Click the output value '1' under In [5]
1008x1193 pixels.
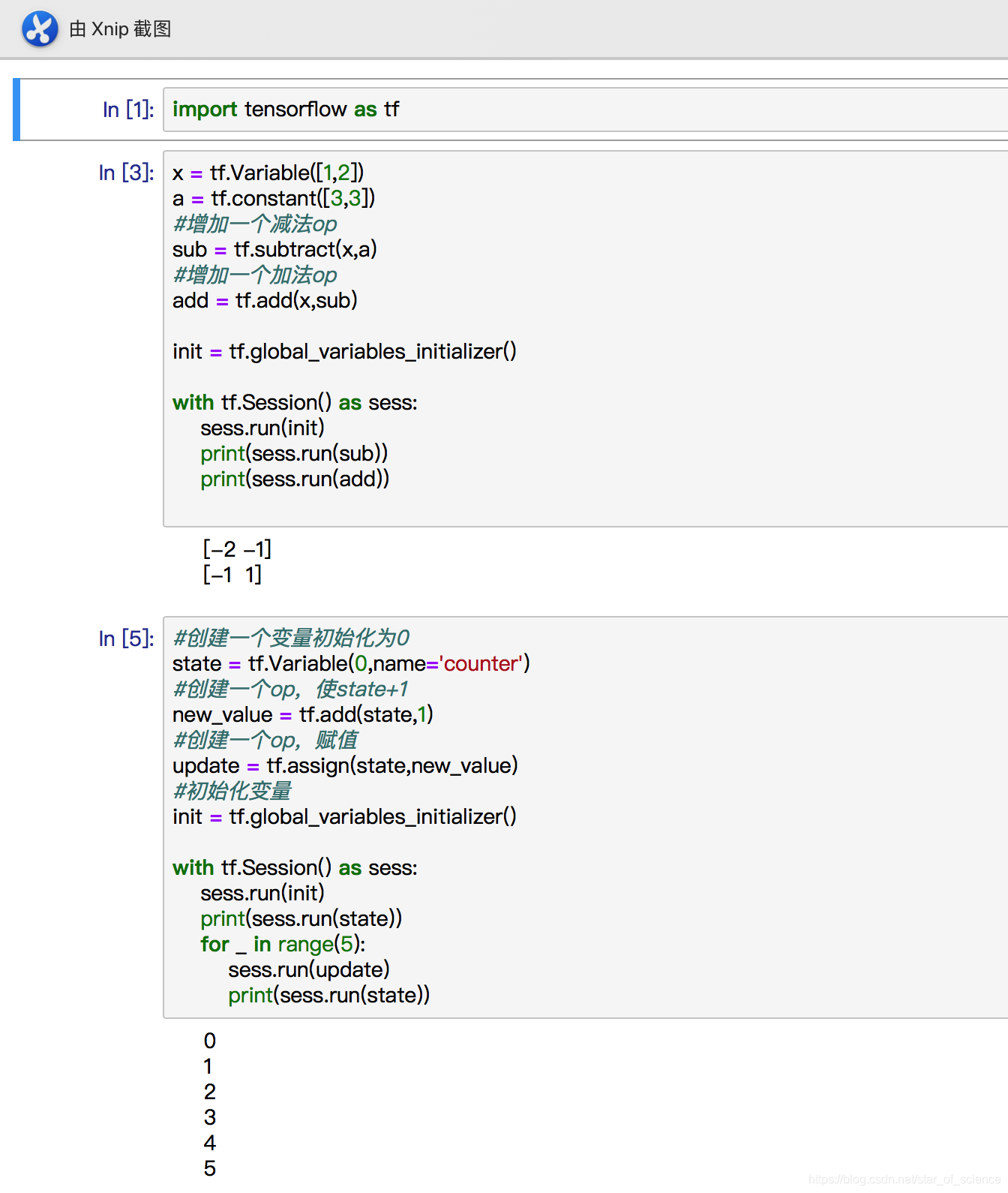208,1066
